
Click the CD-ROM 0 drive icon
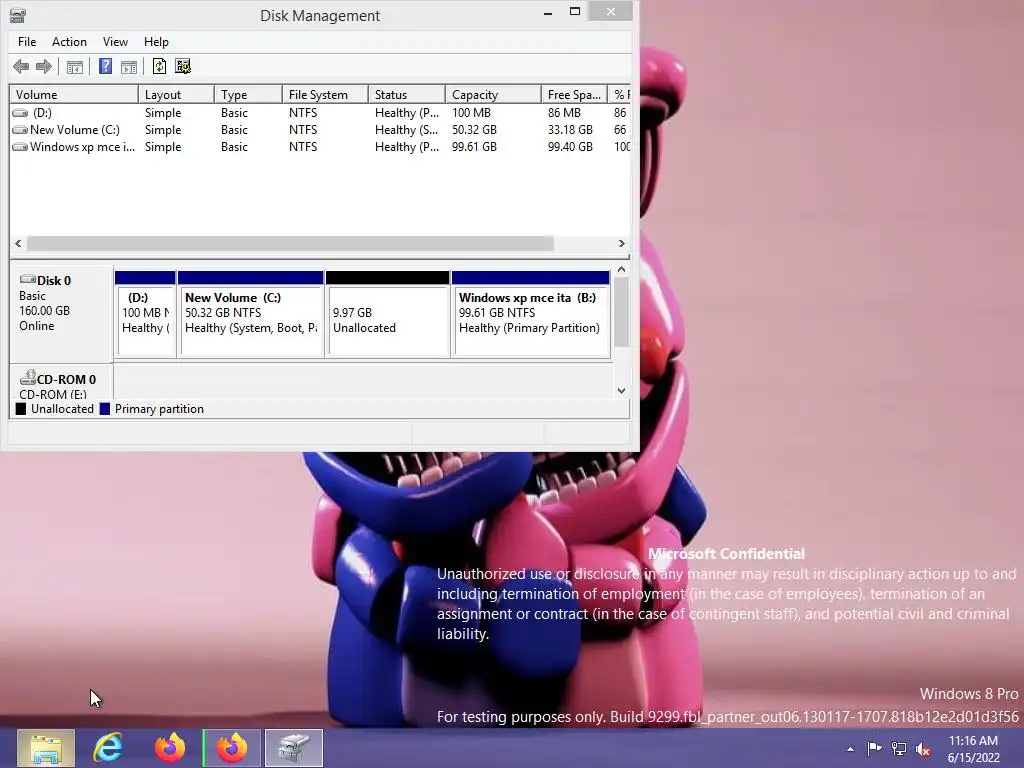tap(27, 377)
